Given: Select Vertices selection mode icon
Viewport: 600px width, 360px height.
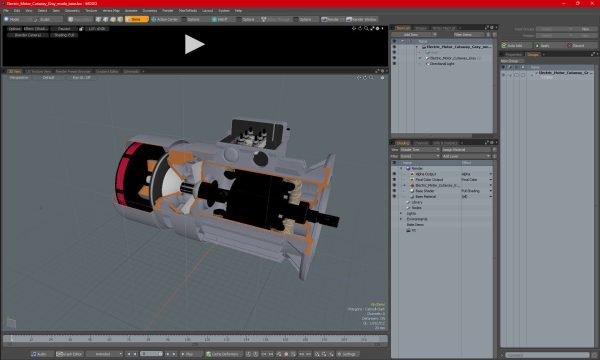Looking at the screenshot, I should pyautogui.click(x=98, y=19).
